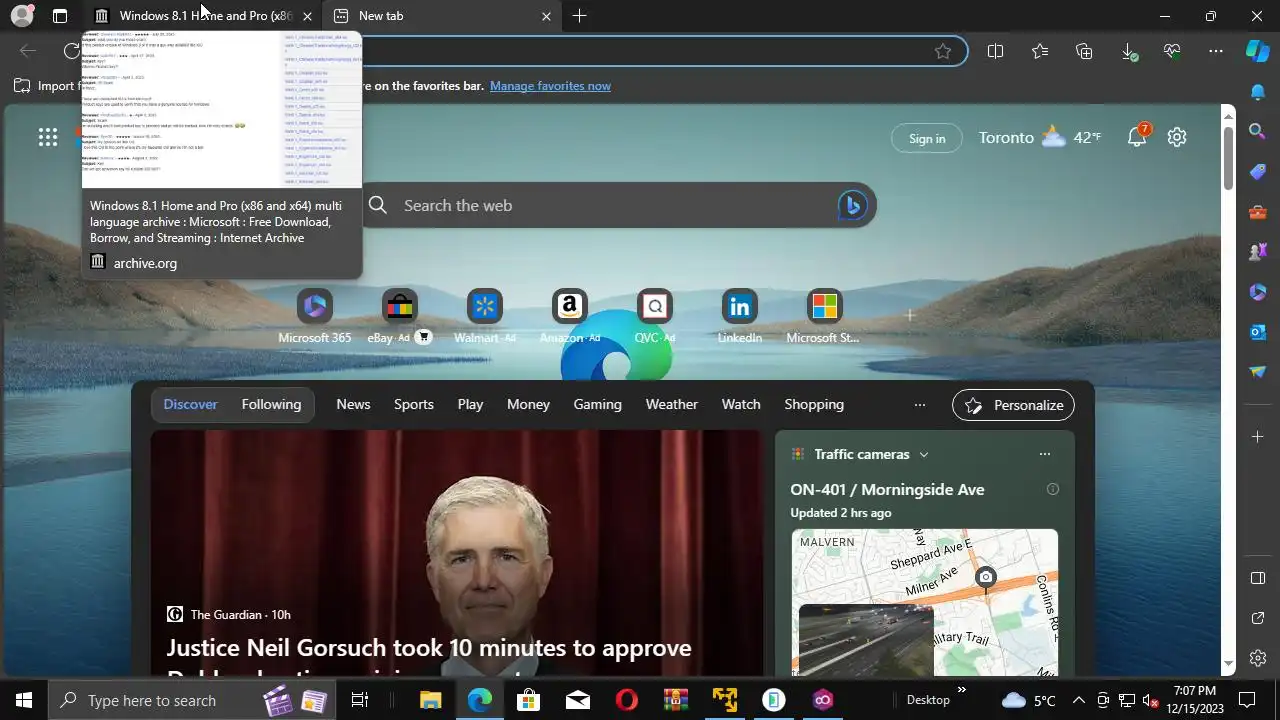Open the Watch category
The image size is (1280, 720).
point(741,405)
